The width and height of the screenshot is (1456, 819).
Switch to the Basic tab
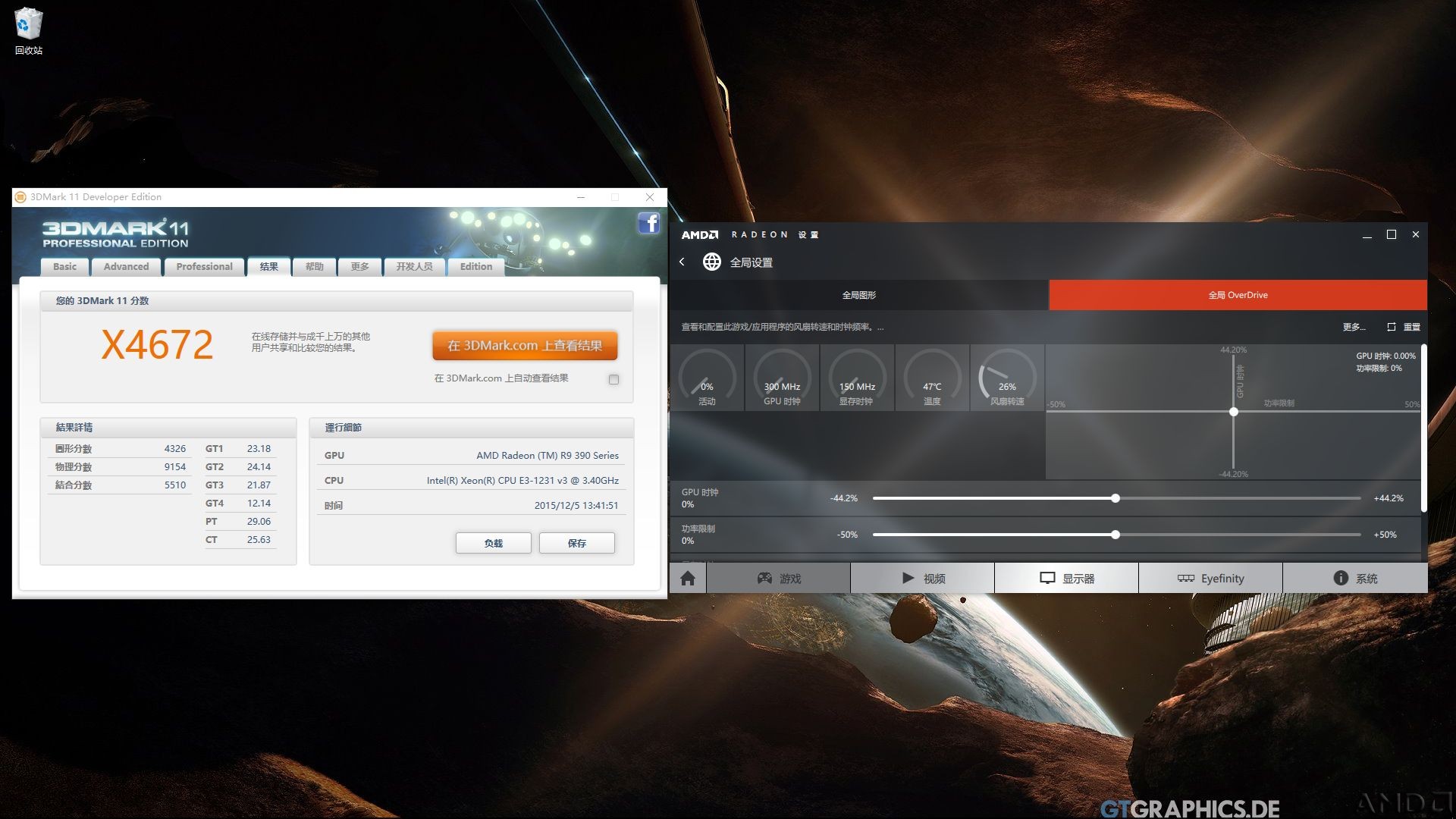[64, 267]
